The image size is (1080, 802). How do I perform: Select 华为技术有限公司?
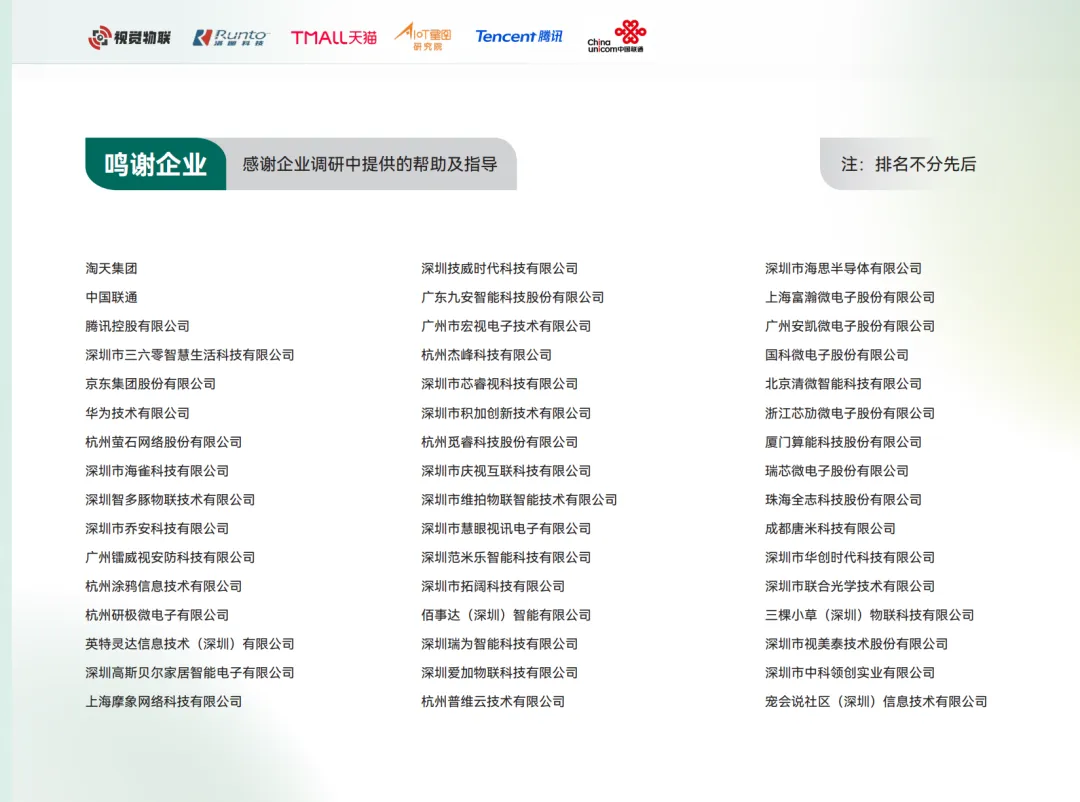point(138,413)
